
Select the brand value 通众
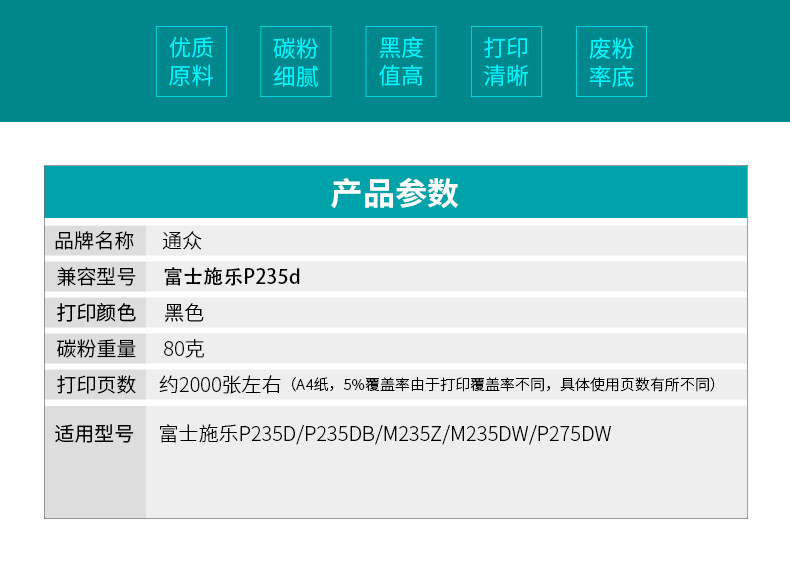(x=182, y=241)
